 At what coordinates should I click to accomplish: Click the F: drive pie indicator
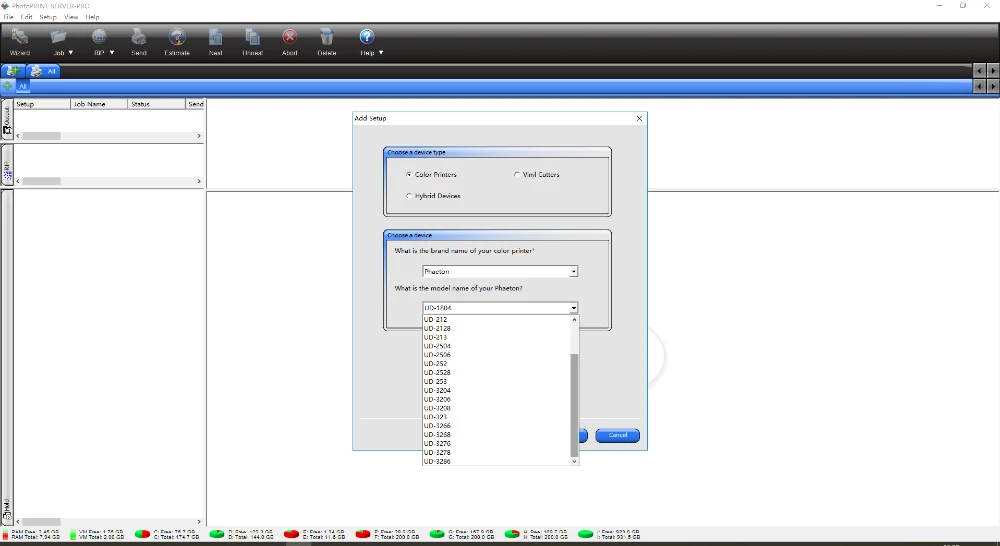(363, 534)
